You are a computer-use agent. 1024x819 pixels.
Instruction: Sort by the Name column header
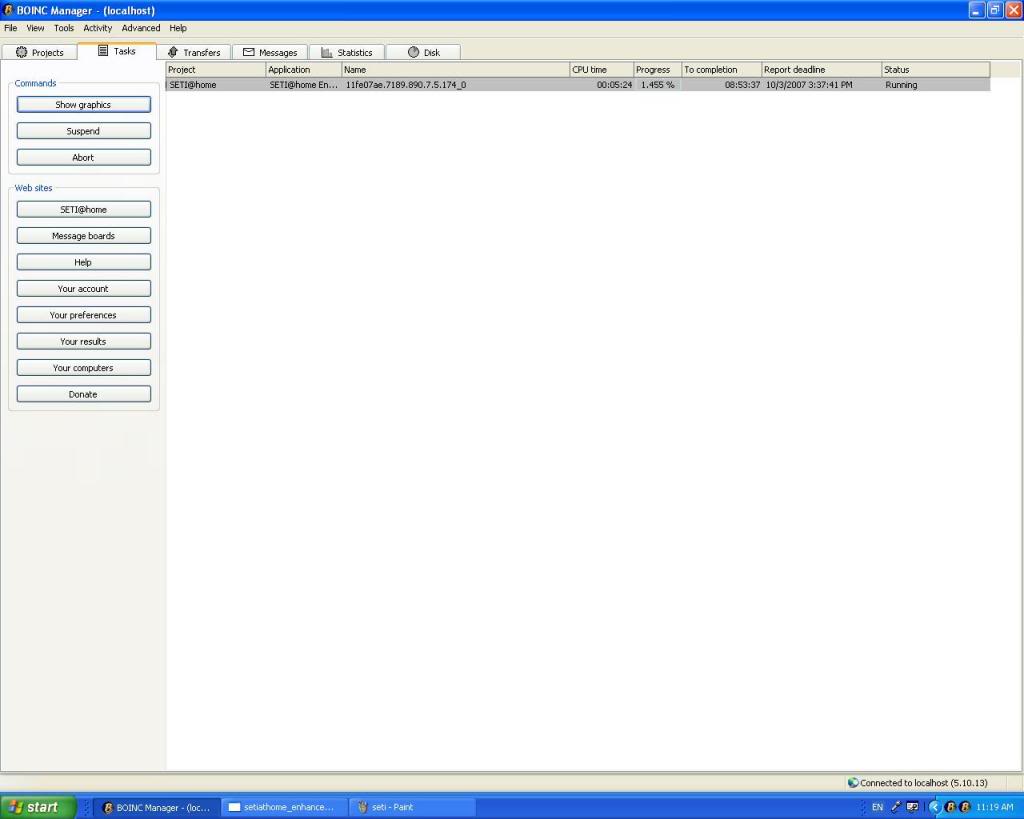point(456,70)
